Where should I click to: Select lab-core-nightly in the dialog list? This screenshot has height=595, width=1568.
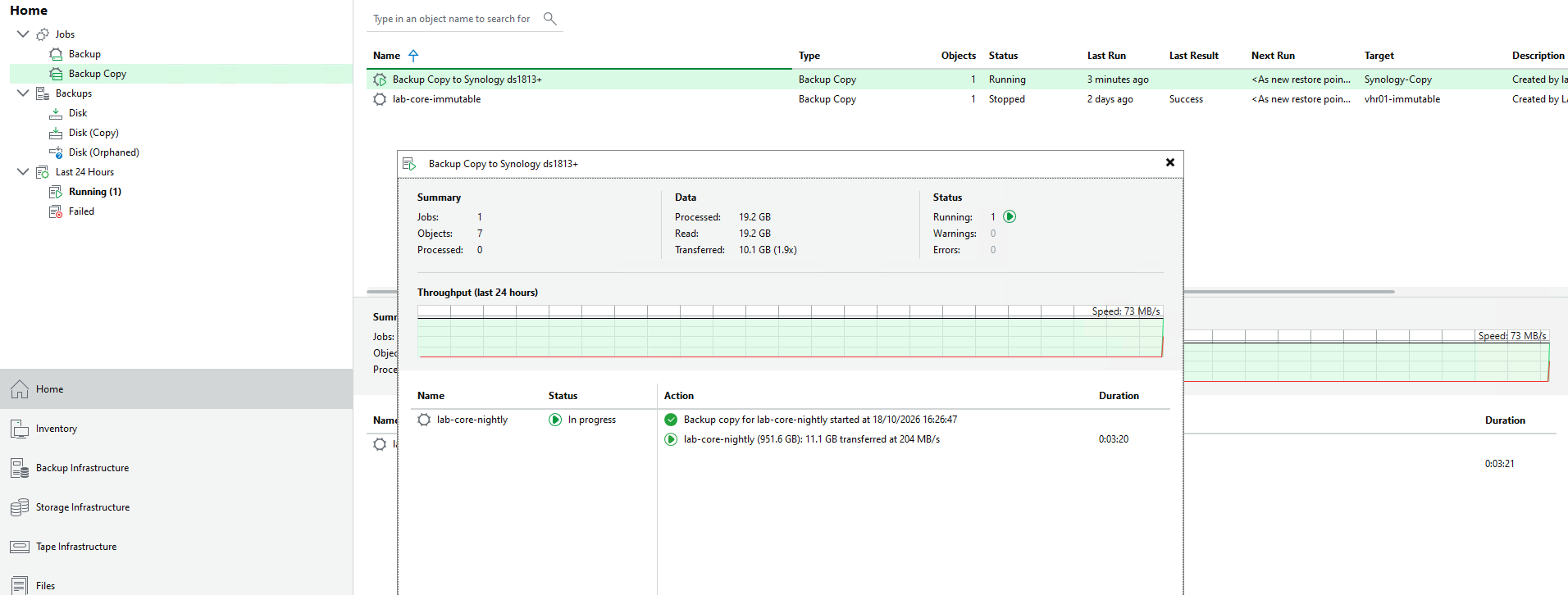(472, 420)
